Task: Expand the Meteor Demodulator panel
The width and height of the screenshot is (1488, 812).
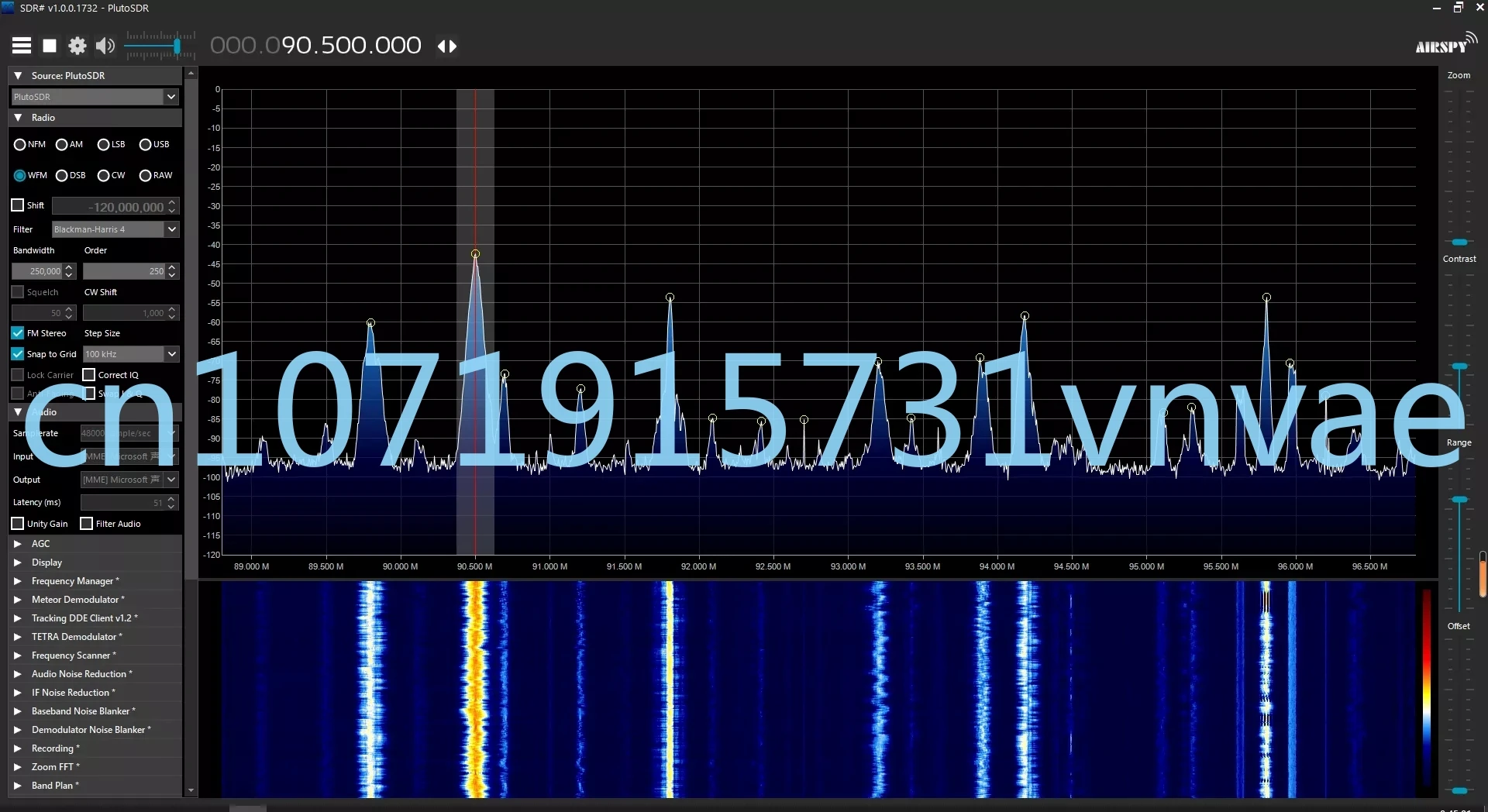Action: point(18,600)
